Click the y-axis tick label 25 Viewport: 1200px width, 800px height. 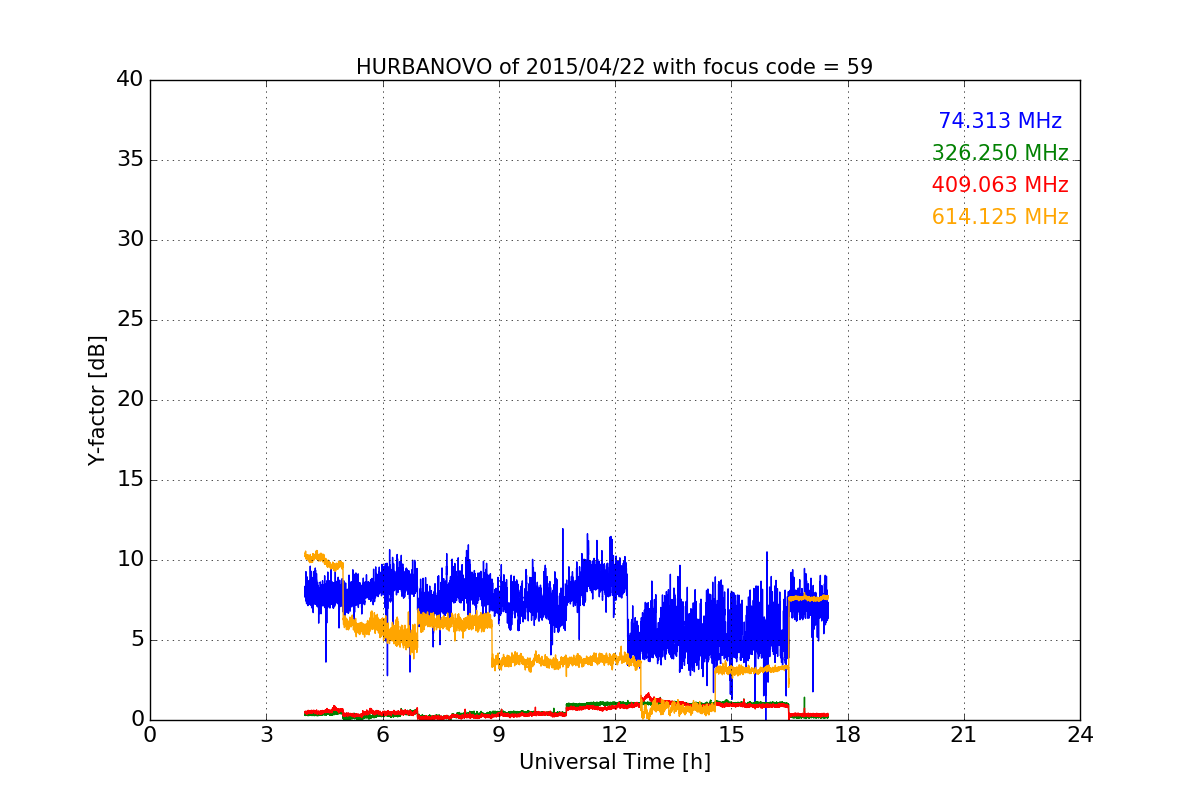pyautogui.click(x=130, y=320)
